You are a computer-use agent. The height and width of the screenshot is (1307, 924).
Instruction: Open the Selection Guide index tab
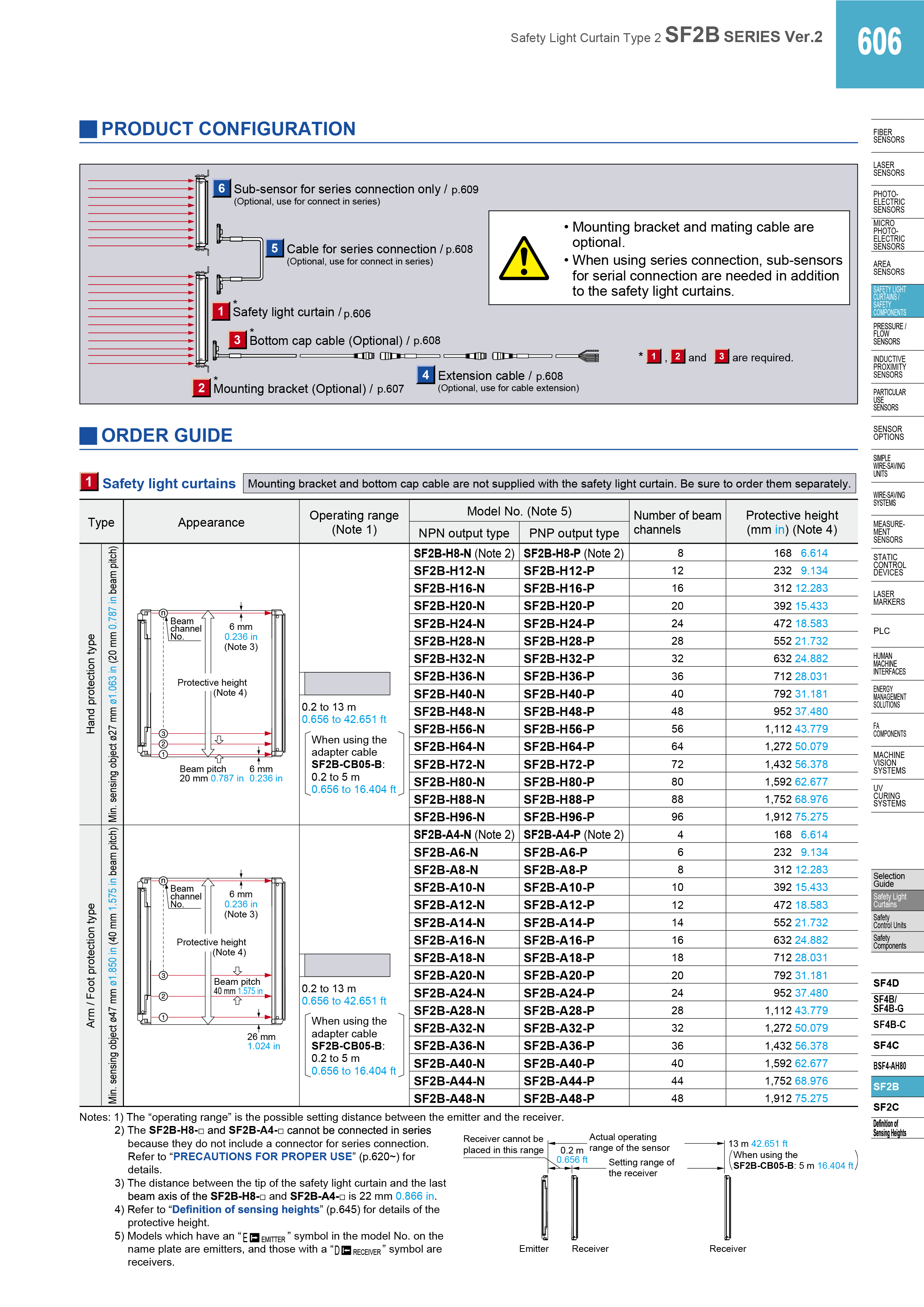point(897,880)
